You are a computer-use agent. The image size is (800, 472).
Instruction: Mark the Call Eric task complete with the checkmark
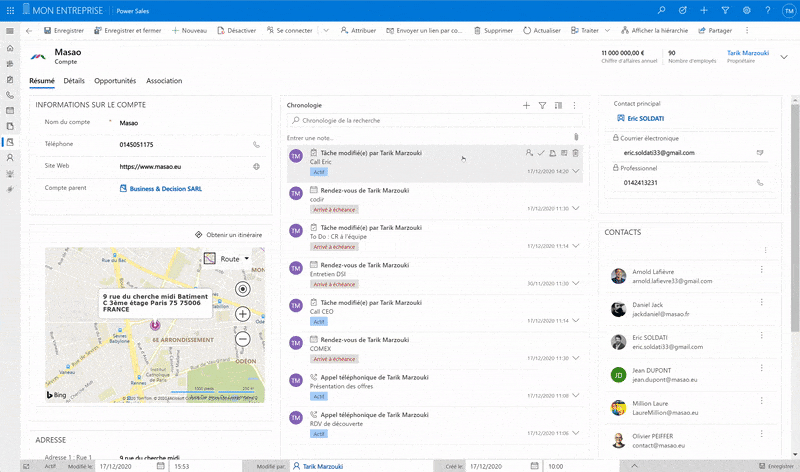(x=541, y=153)
